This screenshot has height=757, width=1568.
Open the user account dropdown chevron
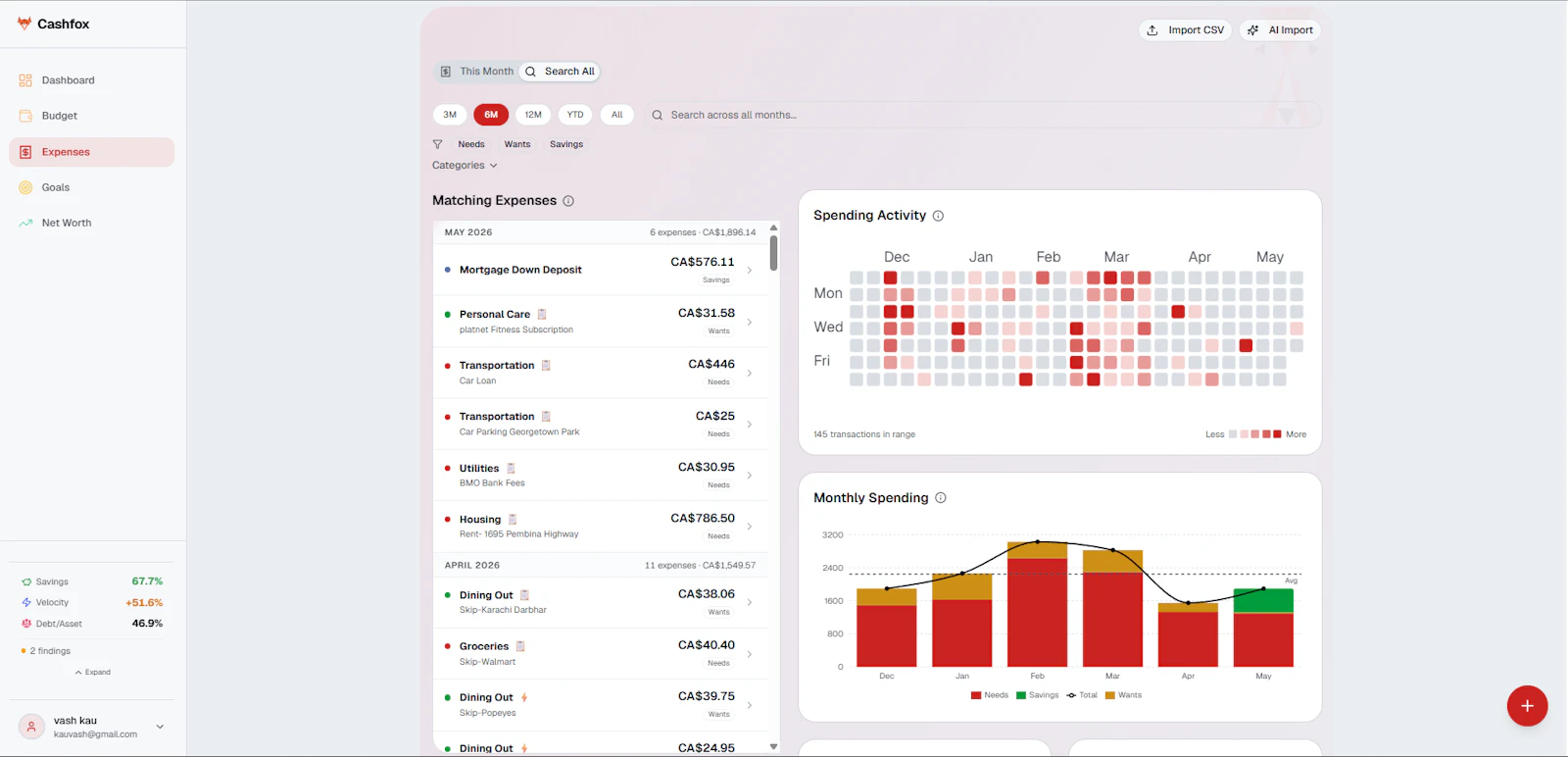click(160, 727)
